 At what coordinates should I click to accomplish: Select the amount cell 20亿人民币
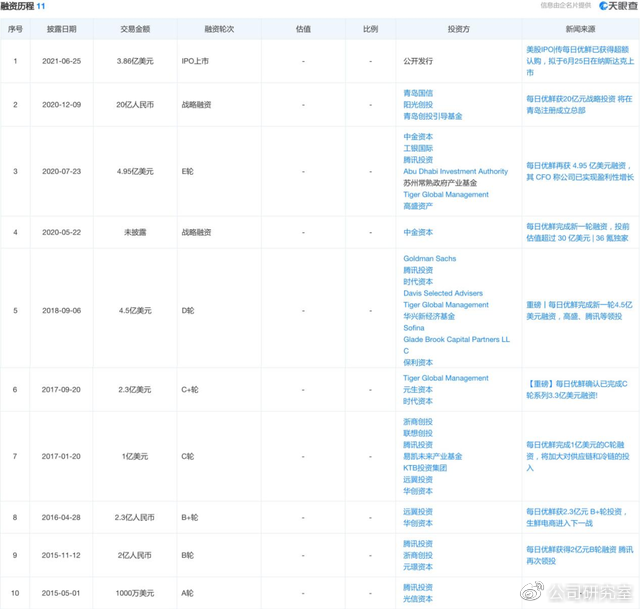135,105
